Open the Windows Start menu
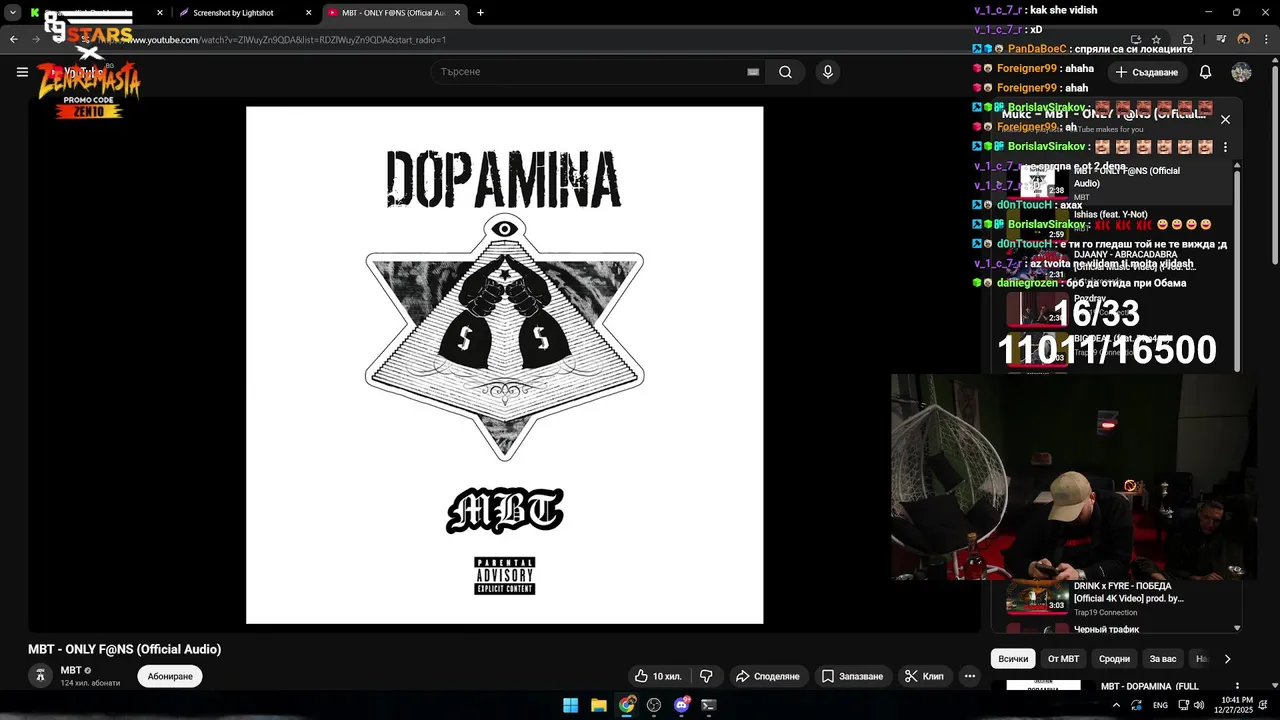The width and height of the screenshot is (1280, 720). coord(570,705)
